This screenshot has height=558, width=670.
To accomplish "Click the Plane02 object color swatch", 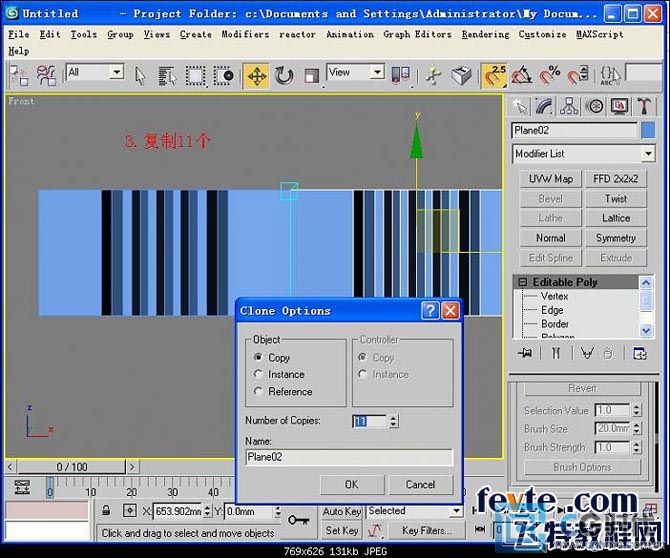I will [x=648, y=130].
